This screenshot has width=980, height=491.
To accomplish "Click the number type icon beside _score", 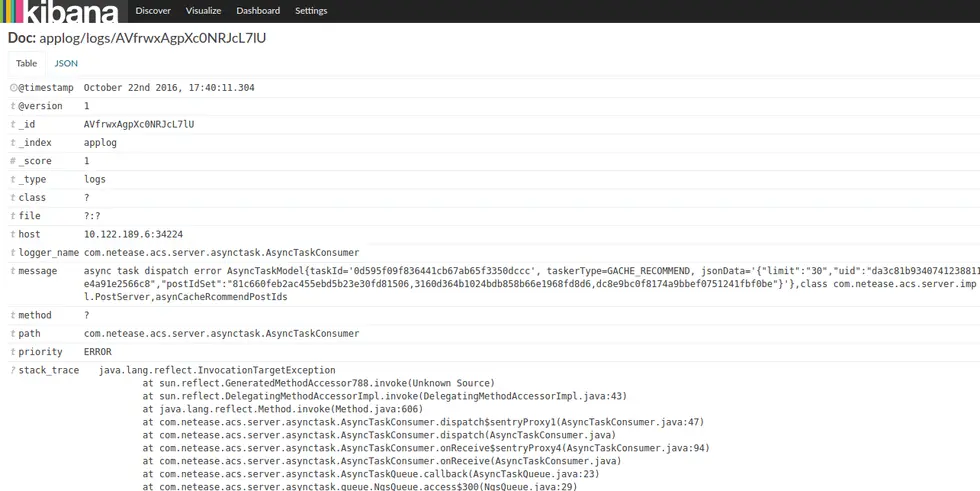I will pos(13,161).
